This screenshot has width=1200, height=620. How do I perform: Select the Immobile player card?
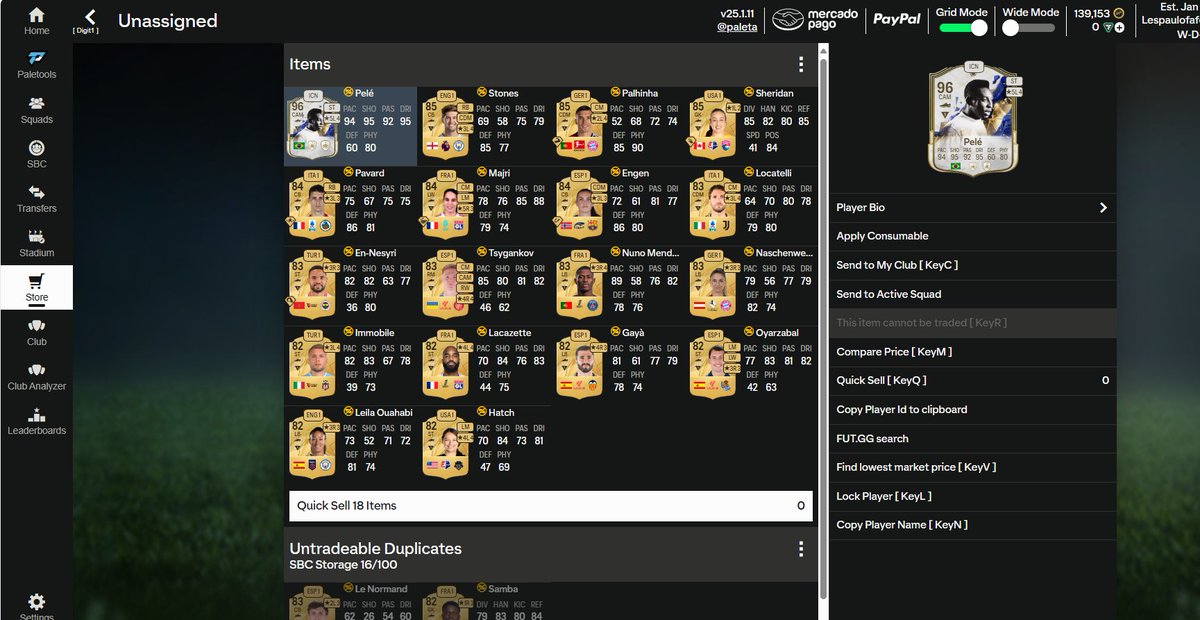click(350, 366)
